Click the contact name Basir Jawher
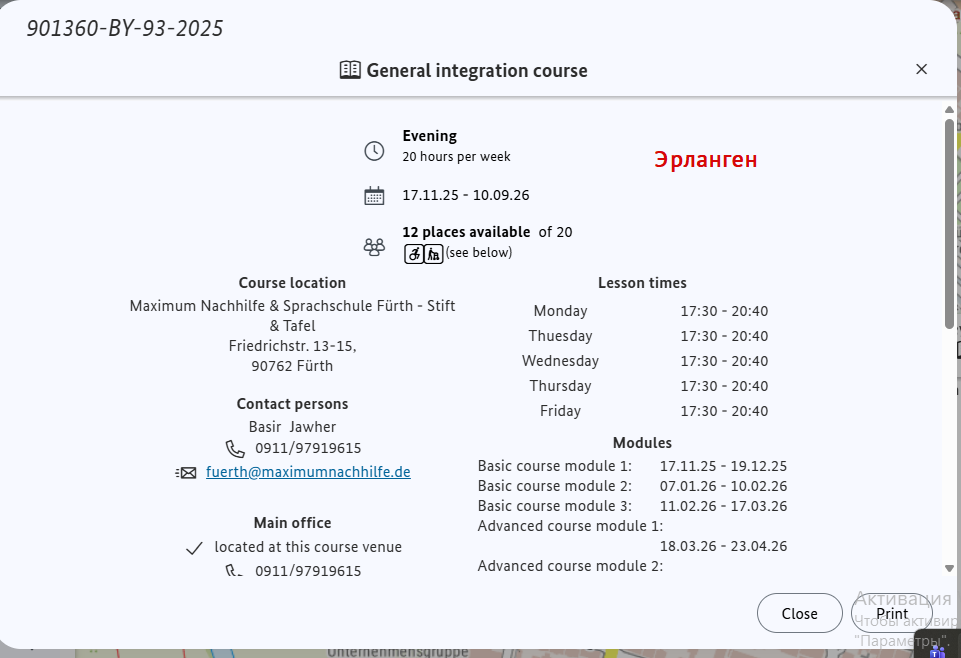Viewport: 961px width, 658px height. pos(292,426)
